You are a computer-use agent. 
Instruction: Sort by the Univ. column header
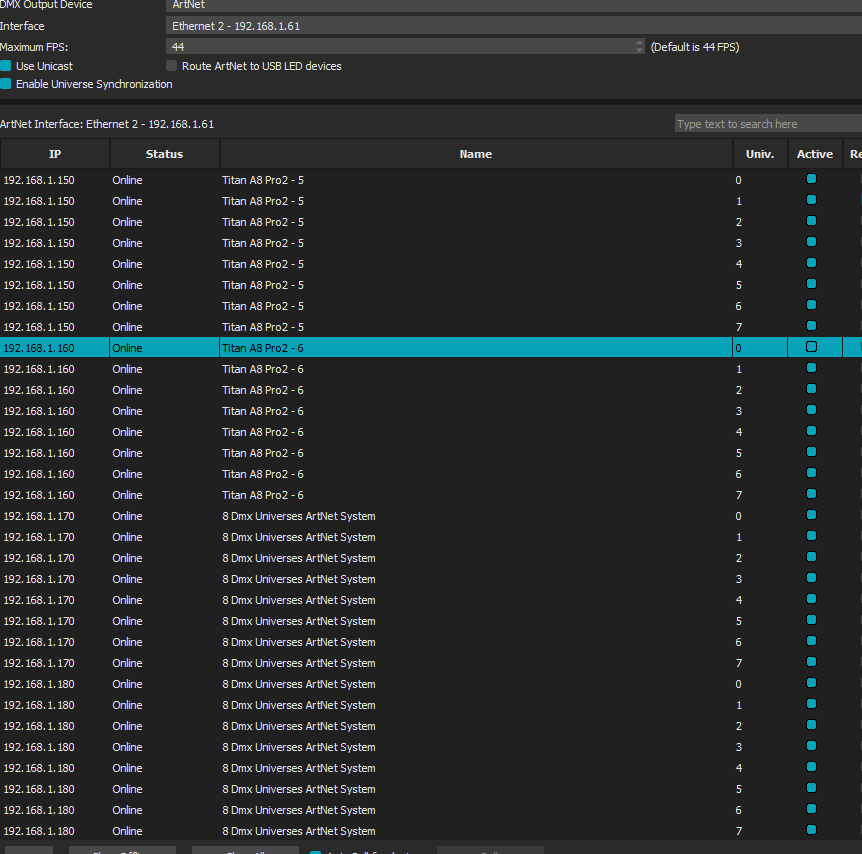tap(760, 154)
